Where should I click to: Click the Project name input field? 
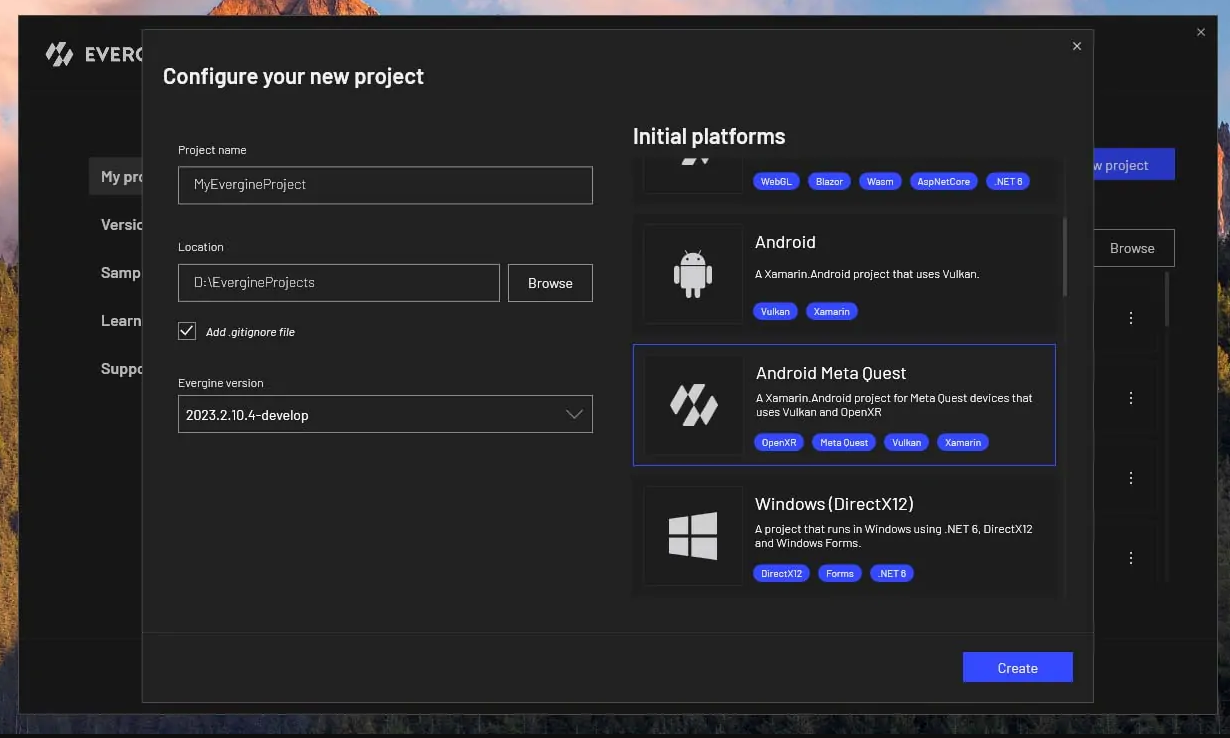coord(385,185)
